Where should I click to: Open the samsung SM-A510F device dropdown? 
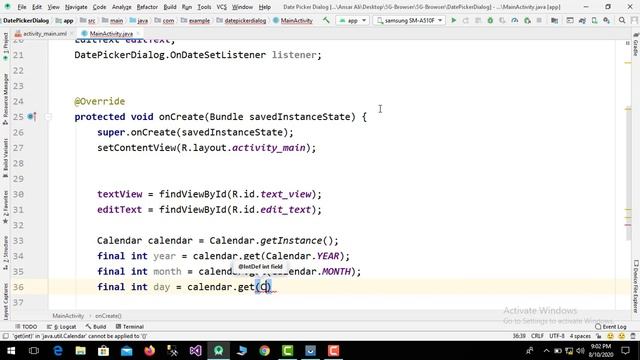coord(409,20)
